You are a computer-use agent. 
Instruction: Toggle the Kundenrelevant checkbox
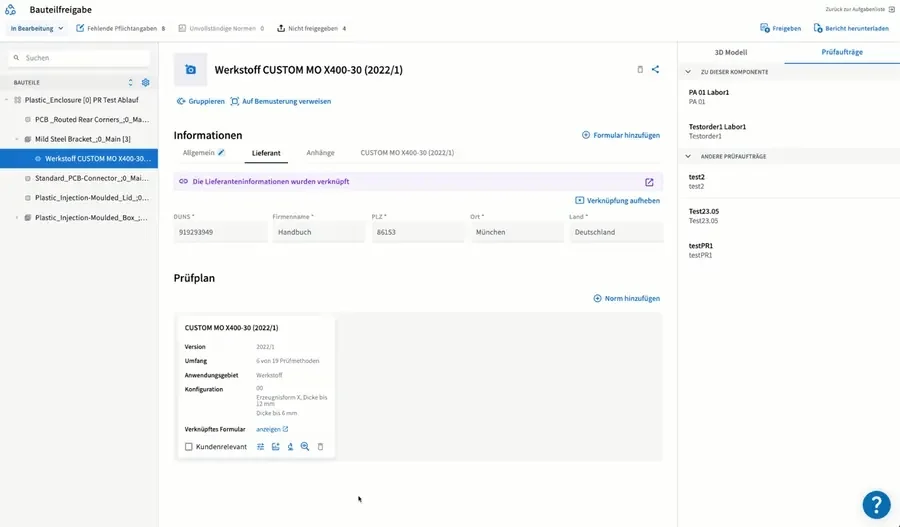point(188,447)
